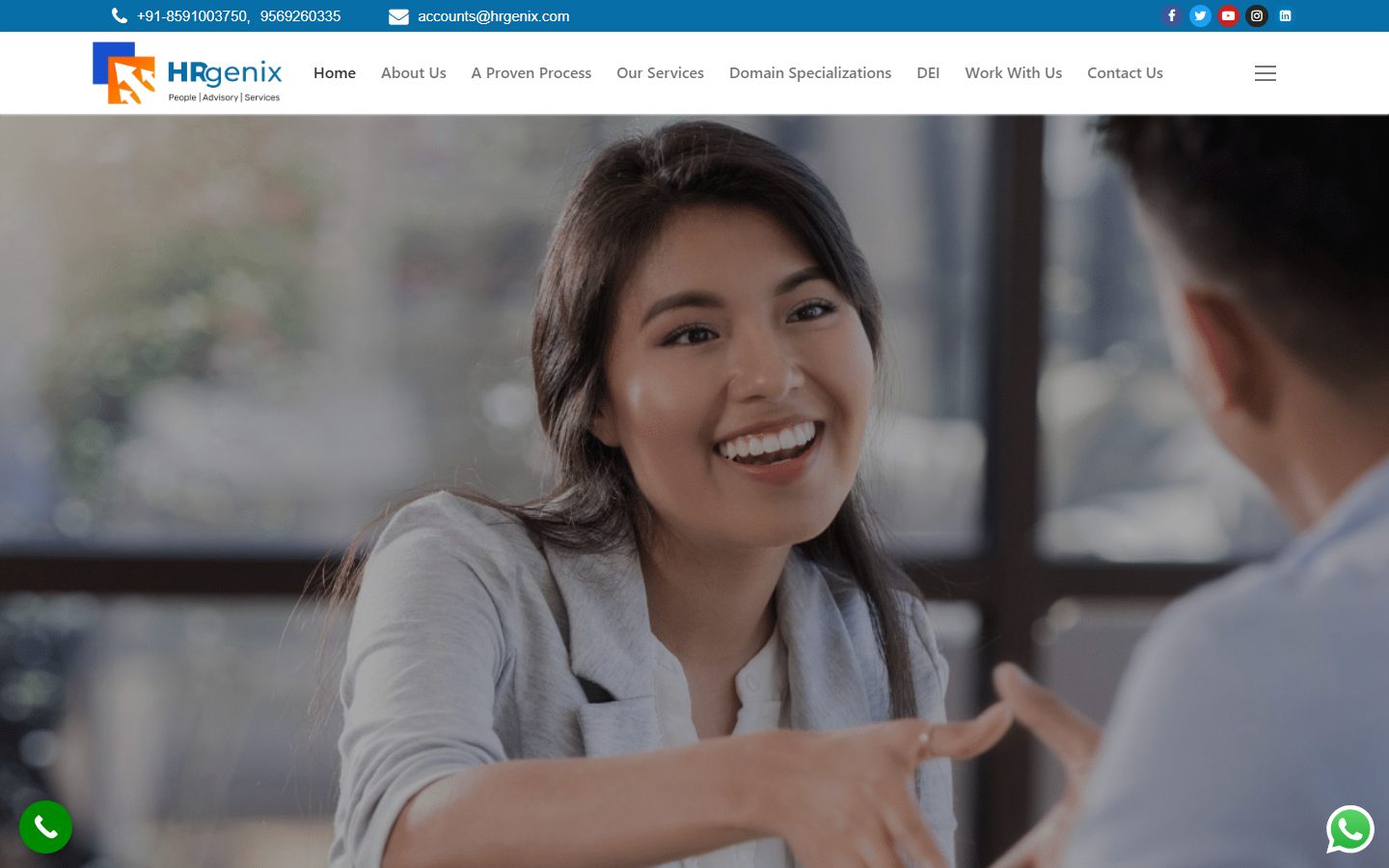1389x868 pixels.
Task: Click the green phone call button
Action: pyautogui.click(x=45, y=827)
